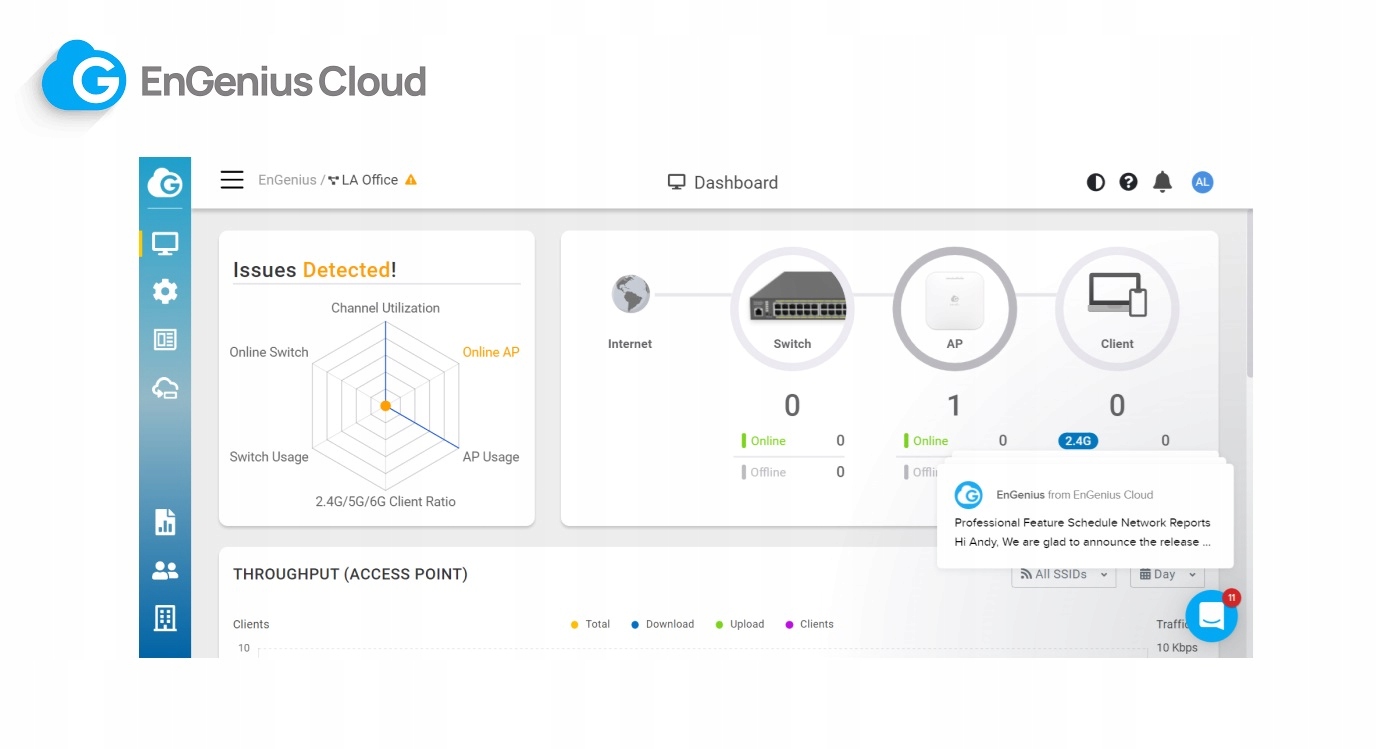
Task: Click the EnGenius organization breadcrumb
Action: [287, 180]
